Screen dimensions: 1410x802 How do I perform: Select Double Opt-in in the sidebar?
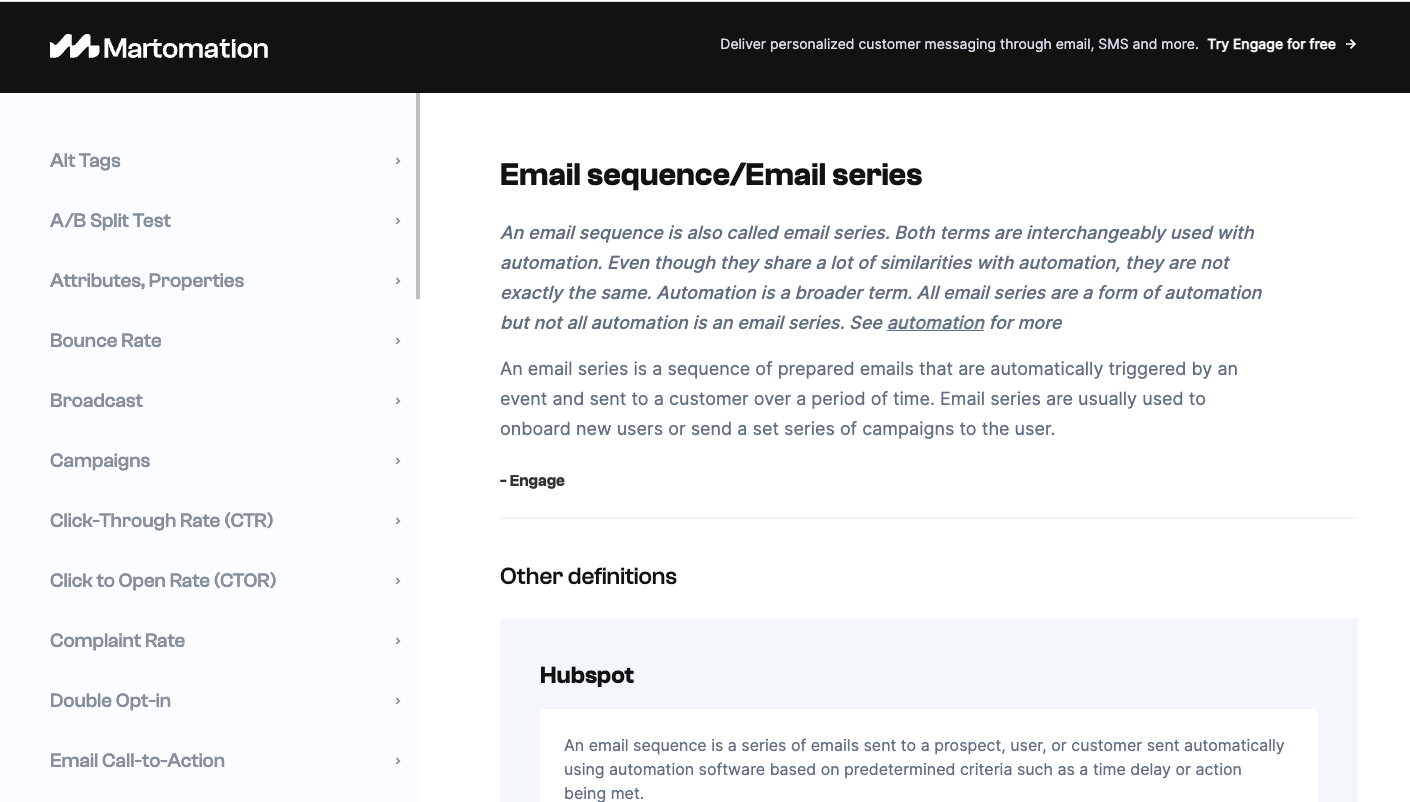(x=110, y=700)
